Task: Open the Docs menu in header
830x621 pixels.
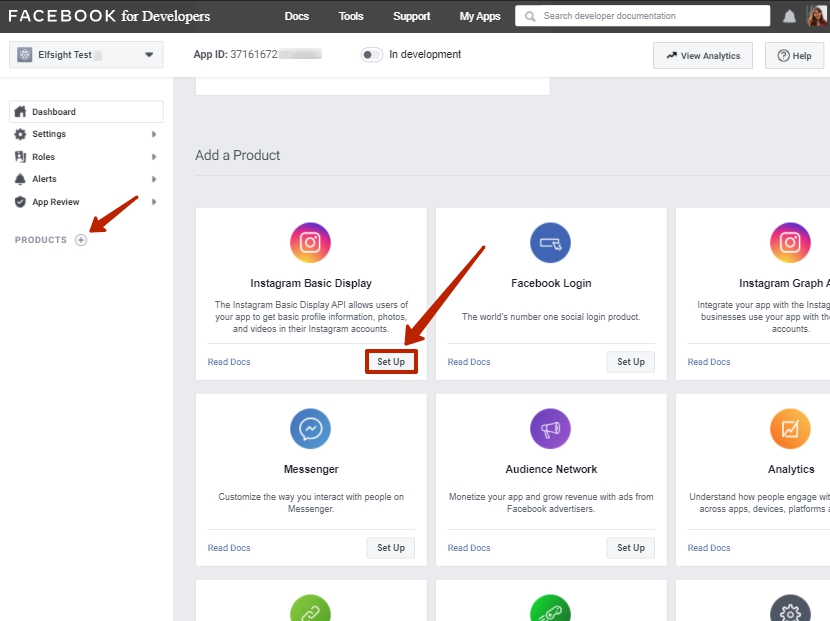Action: [x=297, y=17]
